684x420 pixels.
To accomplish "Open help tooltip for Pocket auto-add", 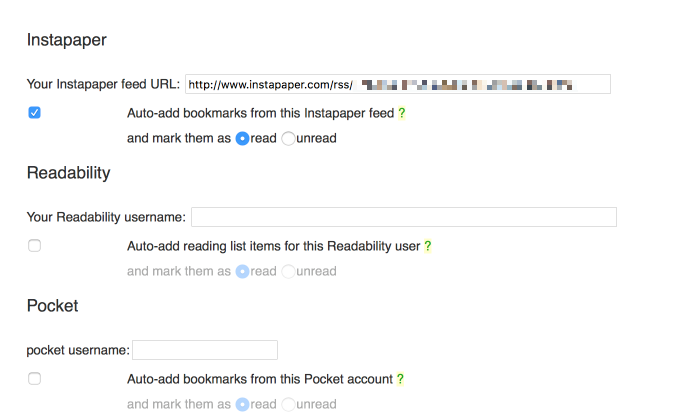I will point(401,380).
